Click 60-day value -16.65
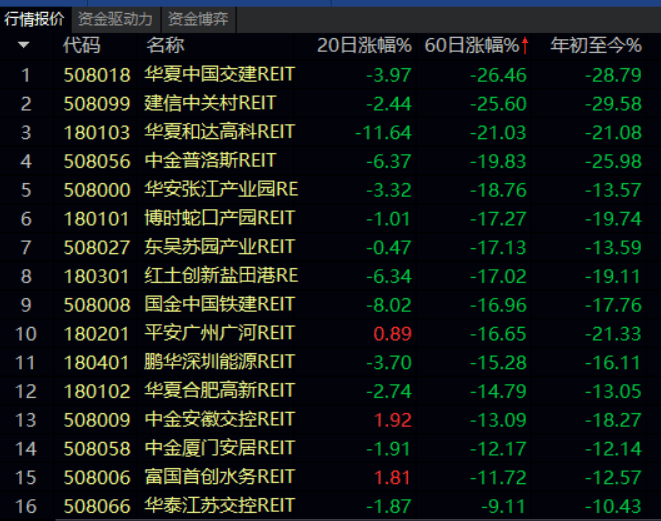 (x=498, y=334)
